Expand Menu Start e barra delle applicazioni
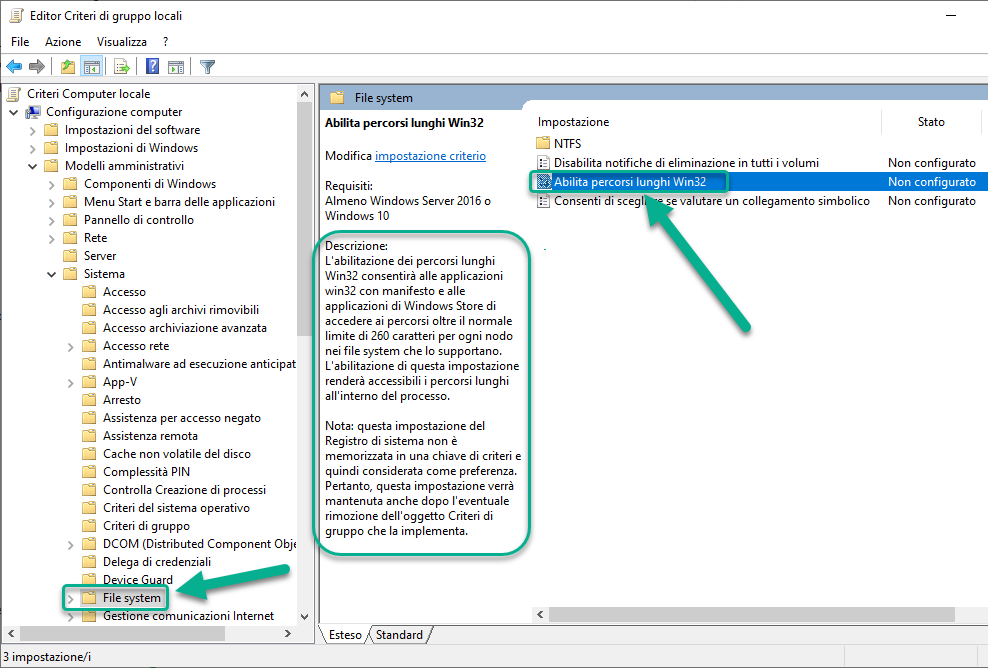The image size is (988, 668). (52, 203)
